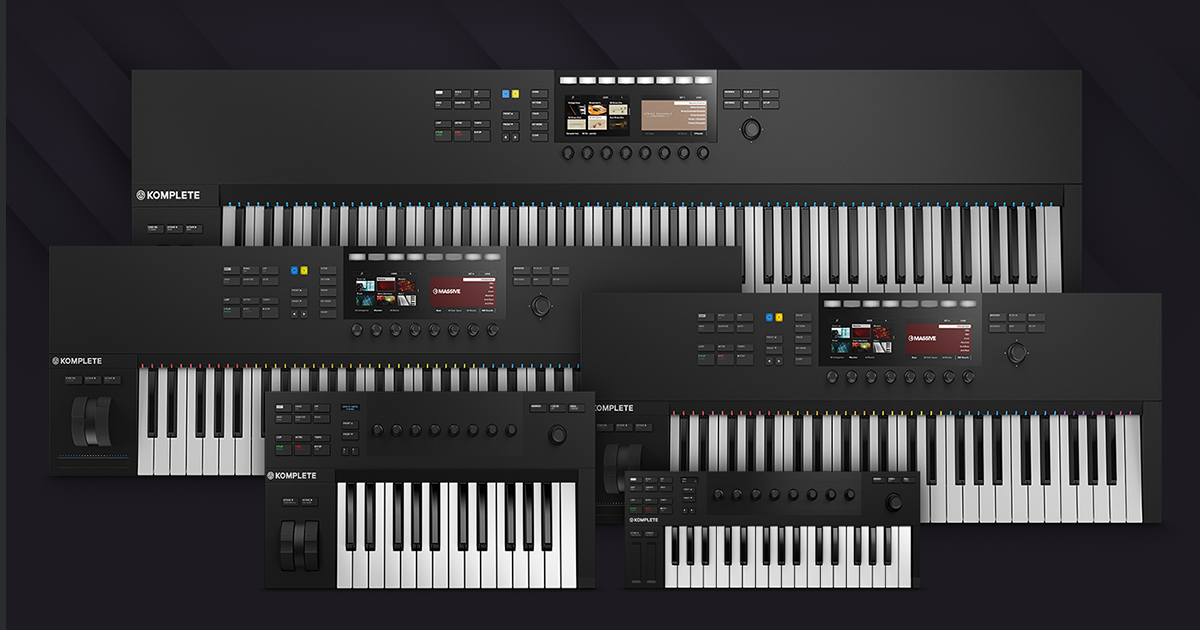Click the orange guitar thumbnail on the largest keyboard's display

click(x=597, y=109)
